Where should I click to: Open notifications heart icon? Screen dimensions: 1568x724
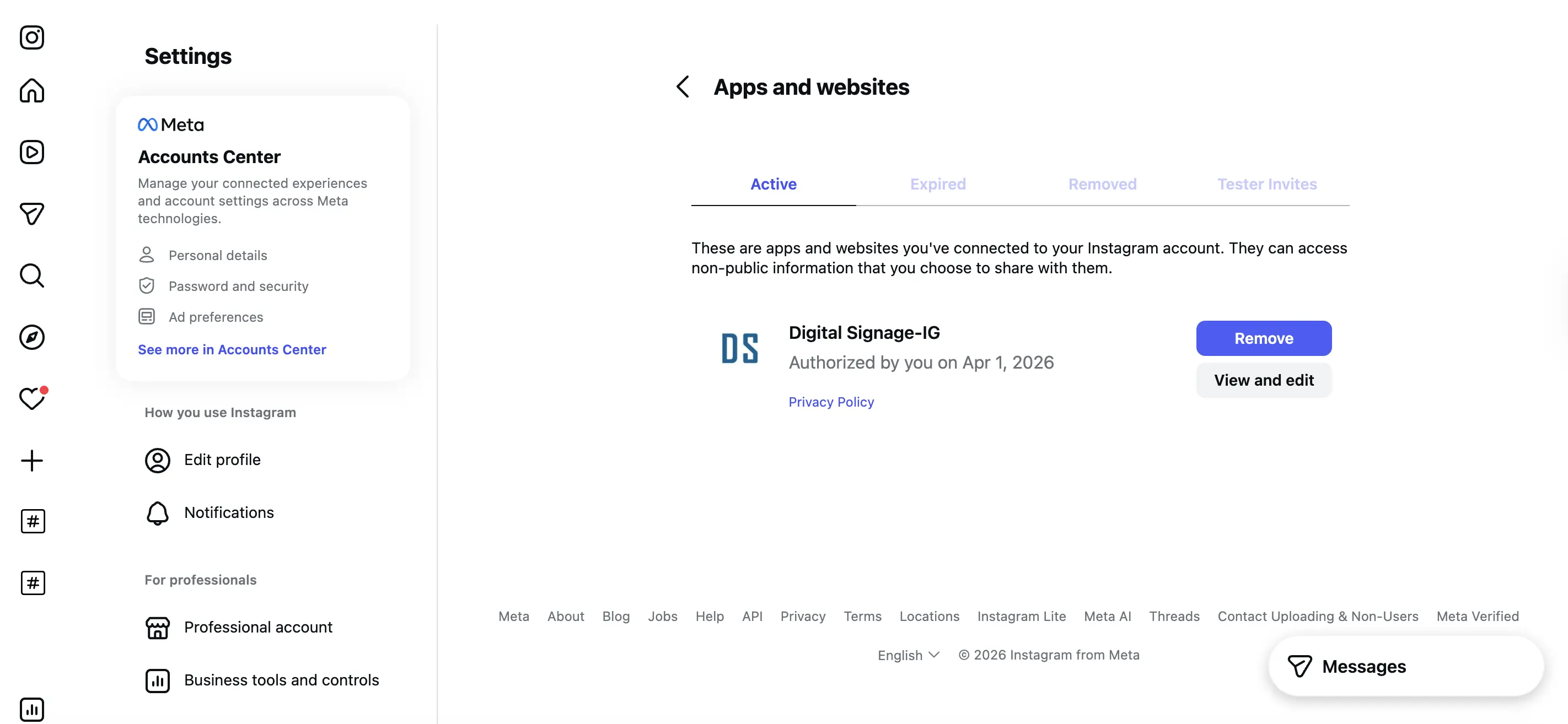click(31, 398)
